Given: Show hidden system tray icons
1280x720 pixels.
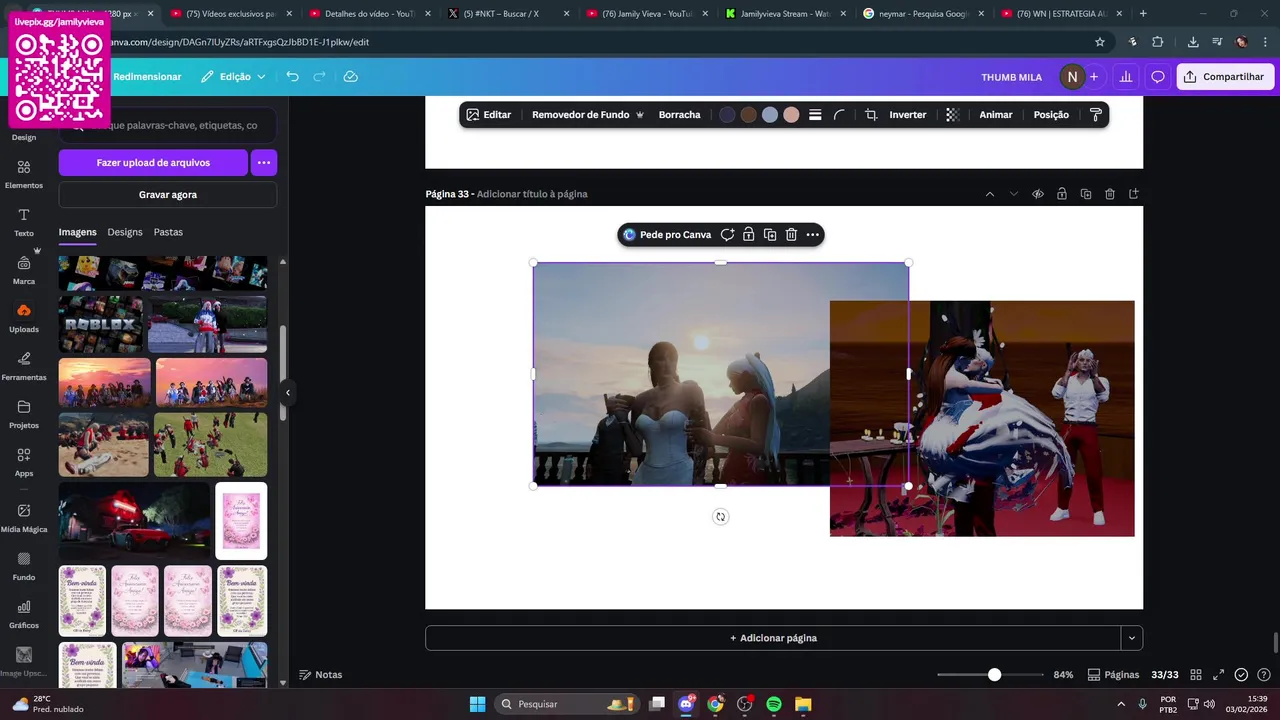Looking at the screenshot, I should click(1121, 704).
